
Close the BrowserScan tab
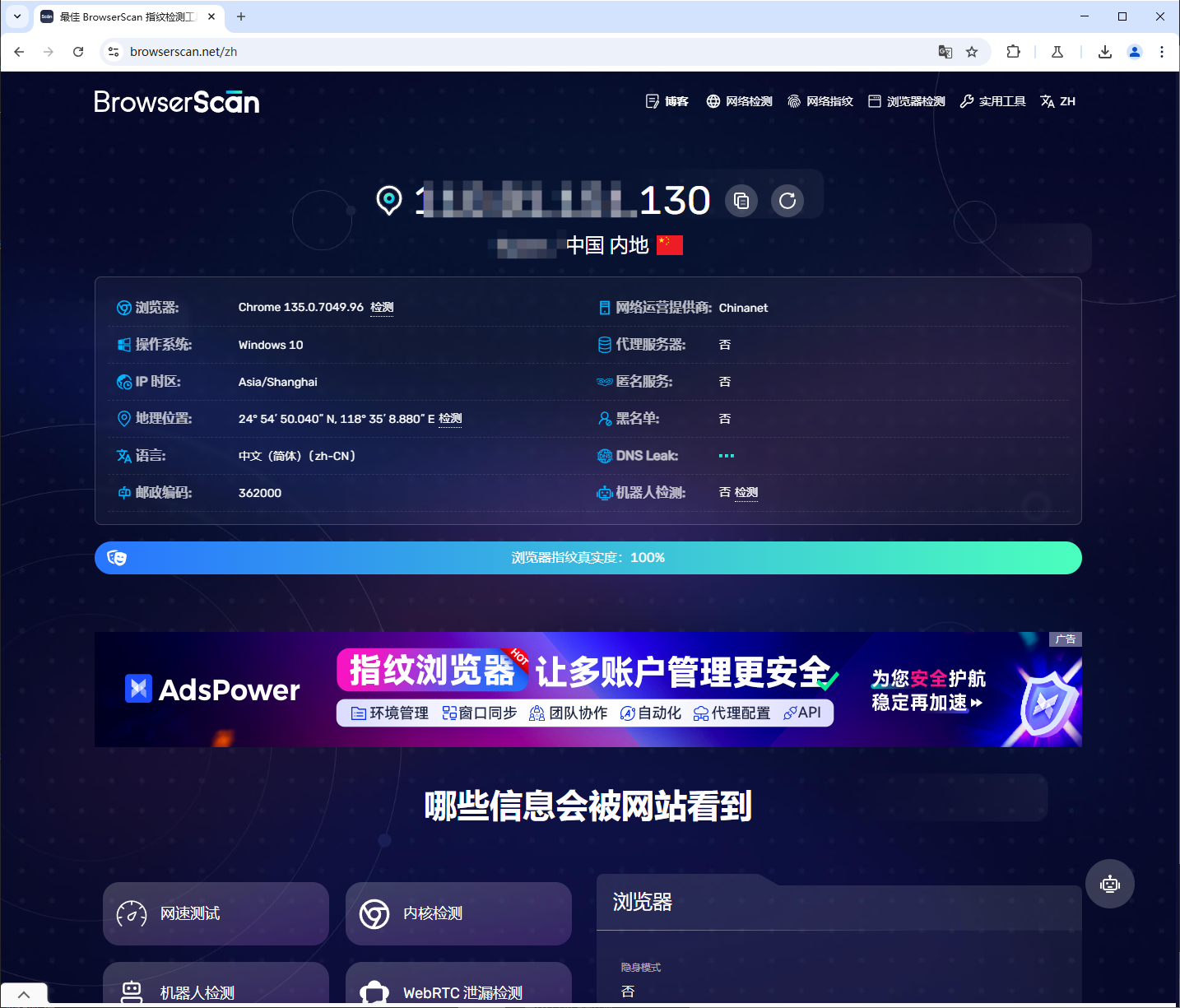click(211, 16)
